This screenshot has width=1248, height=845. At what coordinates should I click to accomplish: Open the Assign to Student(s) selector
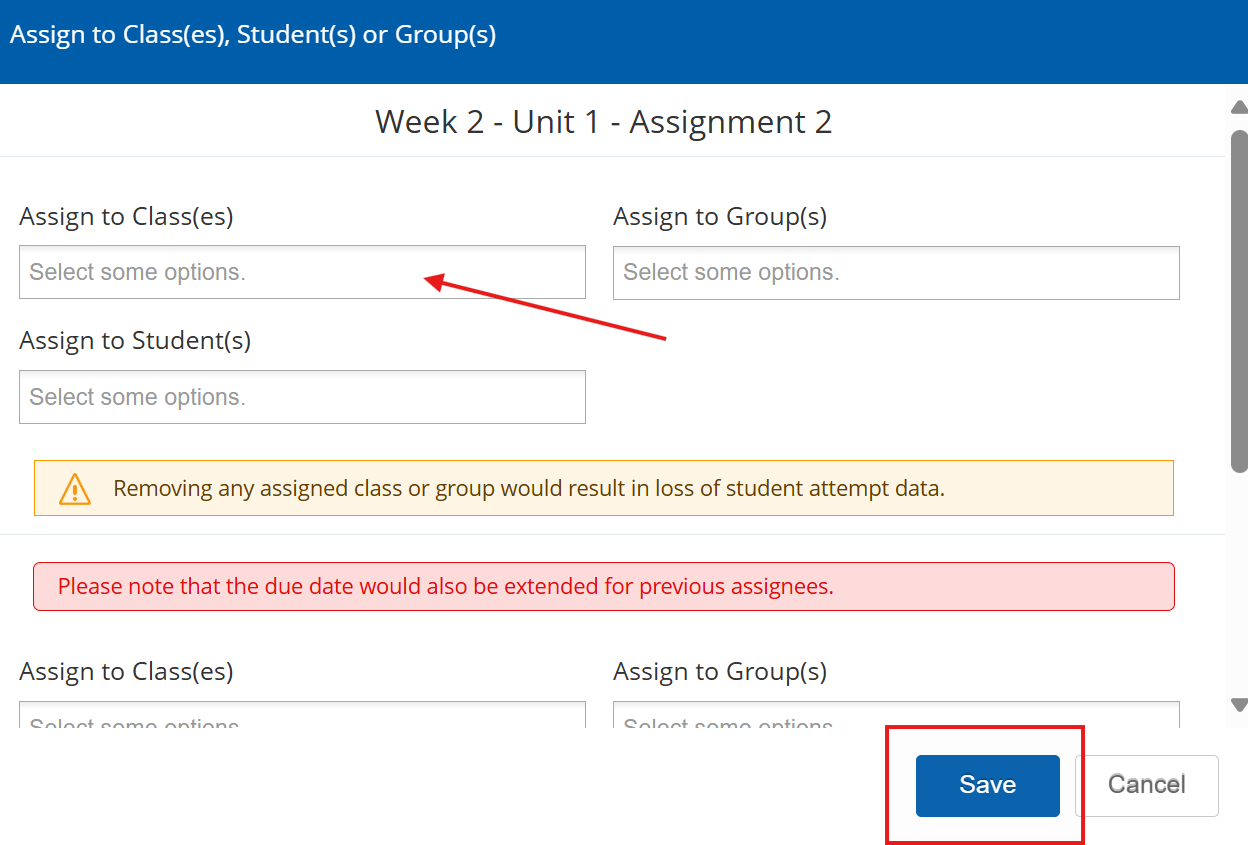302,397
